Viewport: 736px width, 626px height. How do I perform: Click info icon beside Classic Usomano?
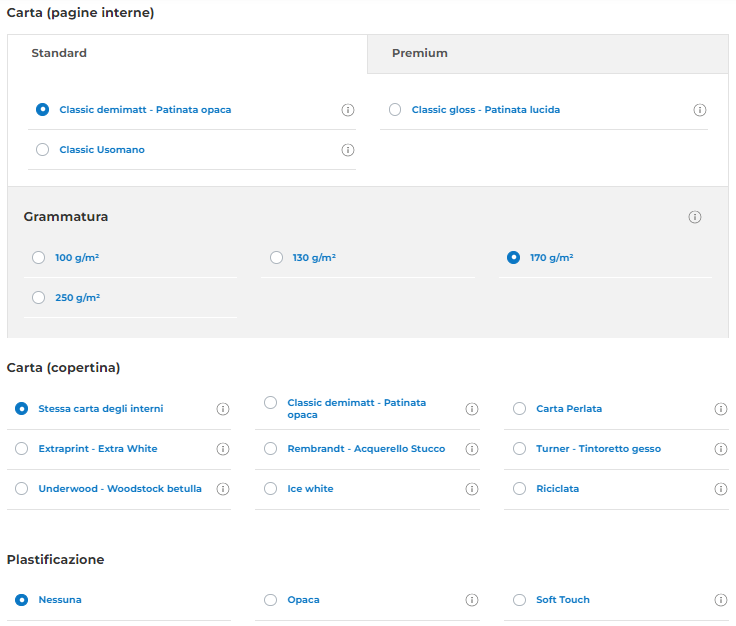click(348, 150)
